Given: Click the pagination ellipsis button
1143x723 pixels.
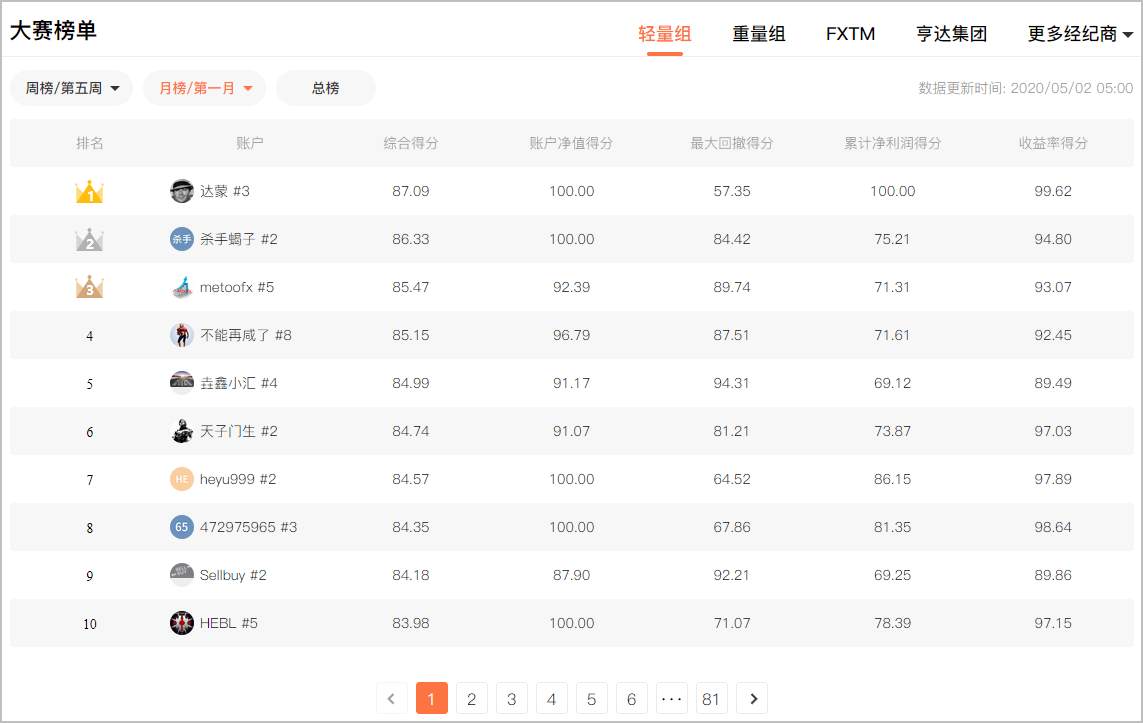Looking at the screenshot, I should coord(671,699).
